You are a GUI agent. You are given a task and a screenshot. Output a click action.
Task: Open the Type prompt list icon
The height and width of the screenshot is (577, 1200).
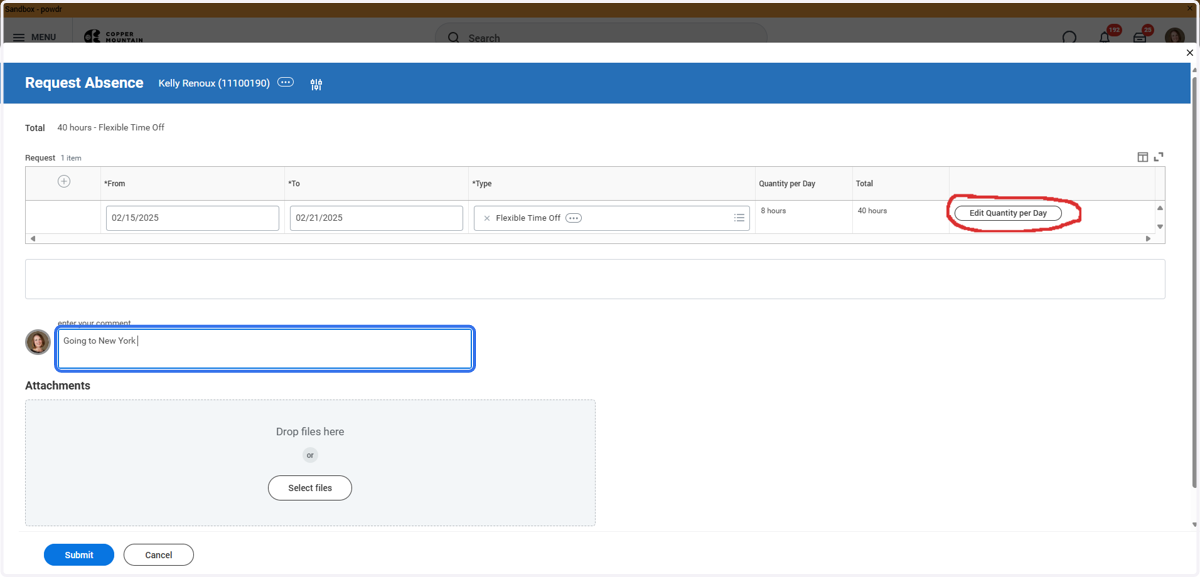pos(739,218)
